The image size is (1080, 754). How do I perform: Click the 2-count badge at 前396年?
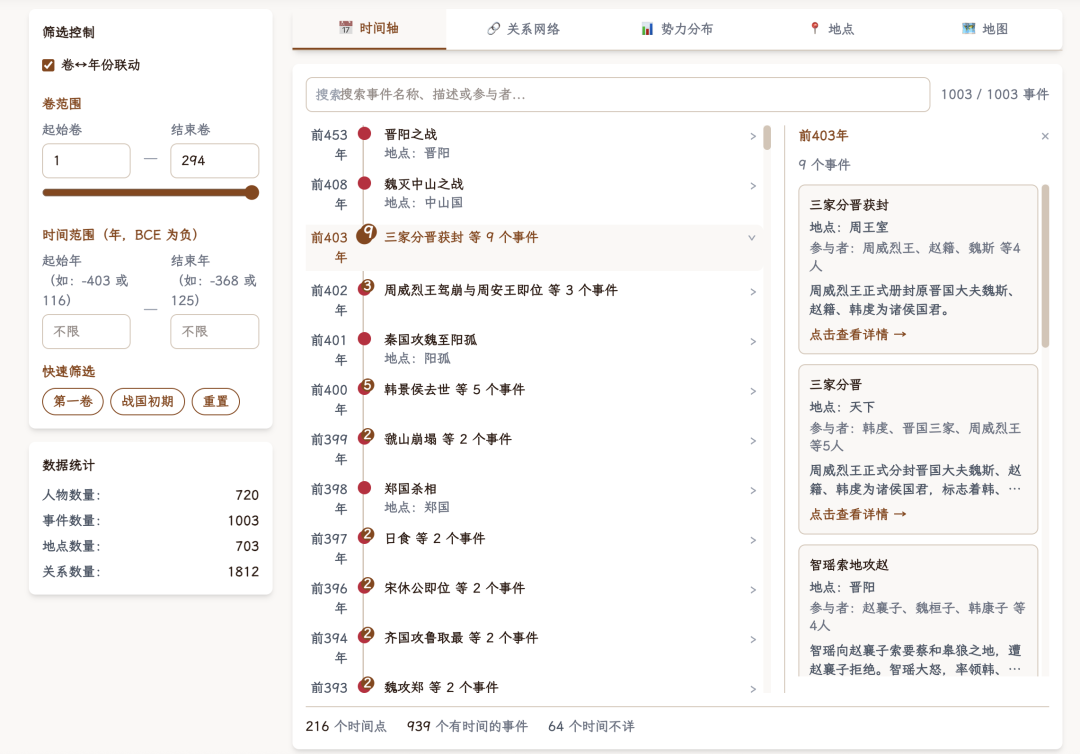click(366, 585)
